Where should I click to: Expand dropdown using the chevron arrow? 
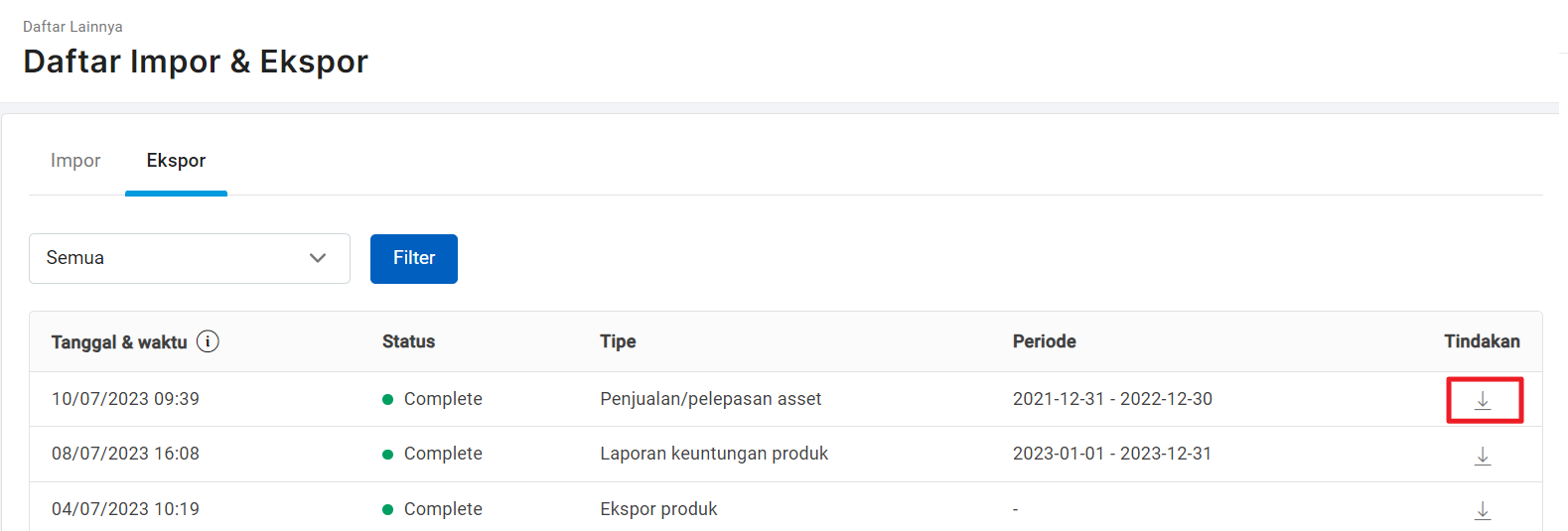coord(318,258)
